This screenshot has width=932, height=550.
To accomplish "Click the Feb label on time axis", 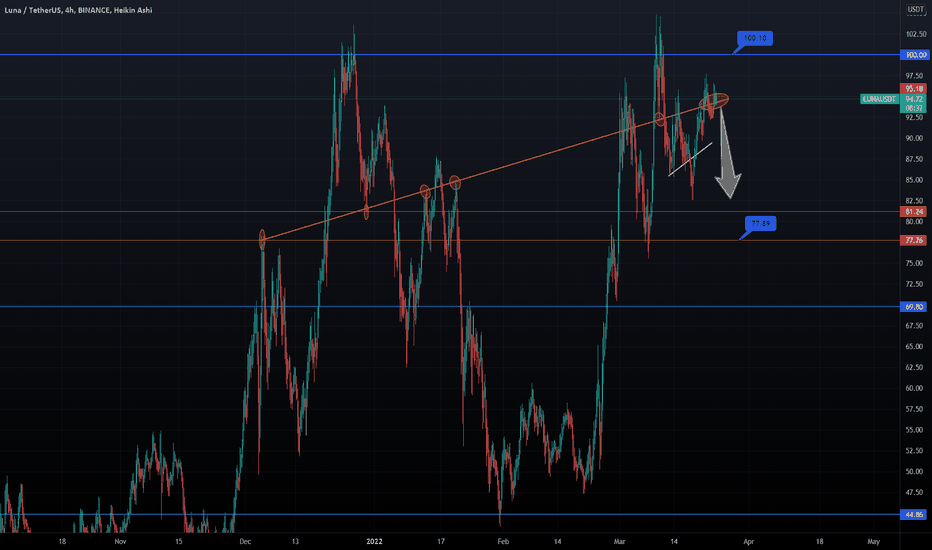I will [x=503, y=541].
